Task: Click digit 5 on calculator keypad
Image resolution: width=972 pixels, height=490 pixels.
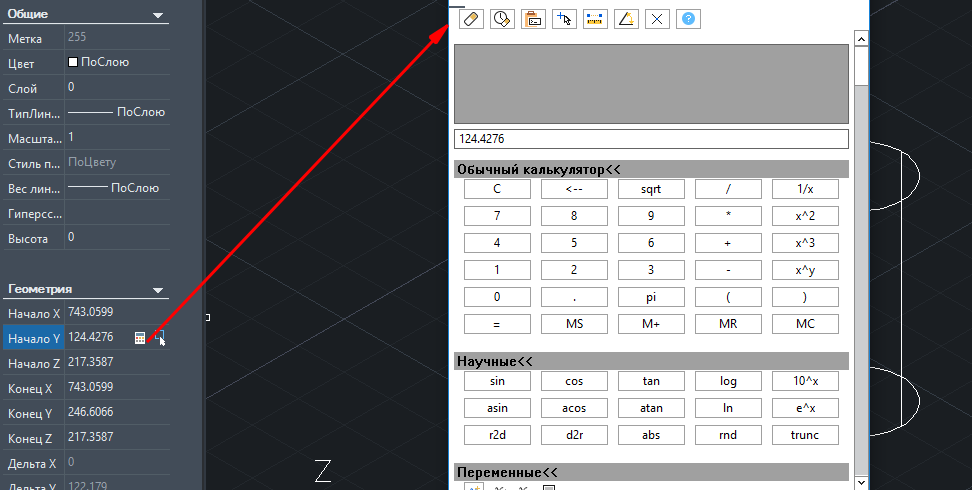Action: [x=574, y=243]
